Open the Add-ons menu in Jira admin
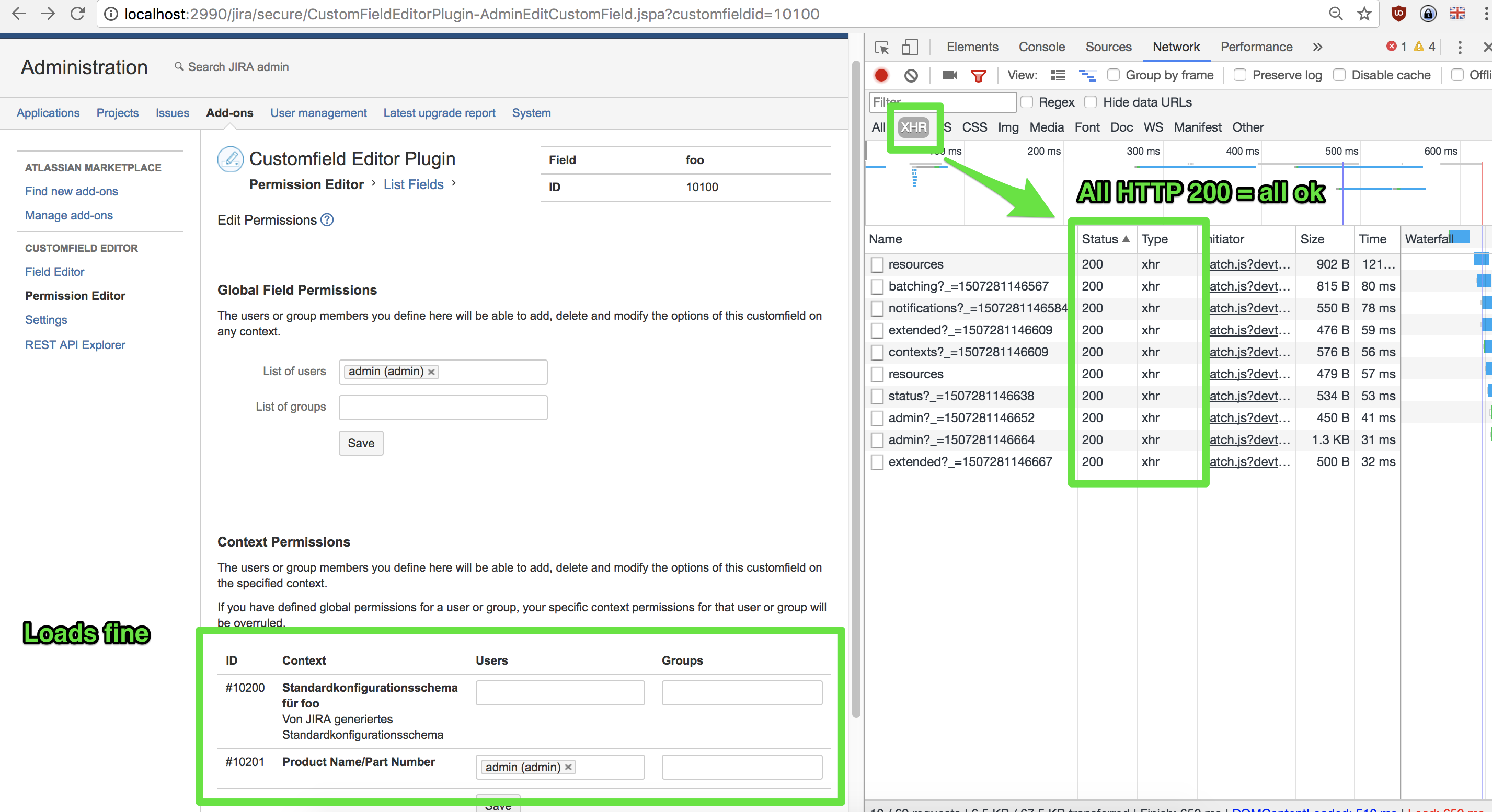Screen dimensions: 1492x812 pyautogui.click(x=229, y=113)
